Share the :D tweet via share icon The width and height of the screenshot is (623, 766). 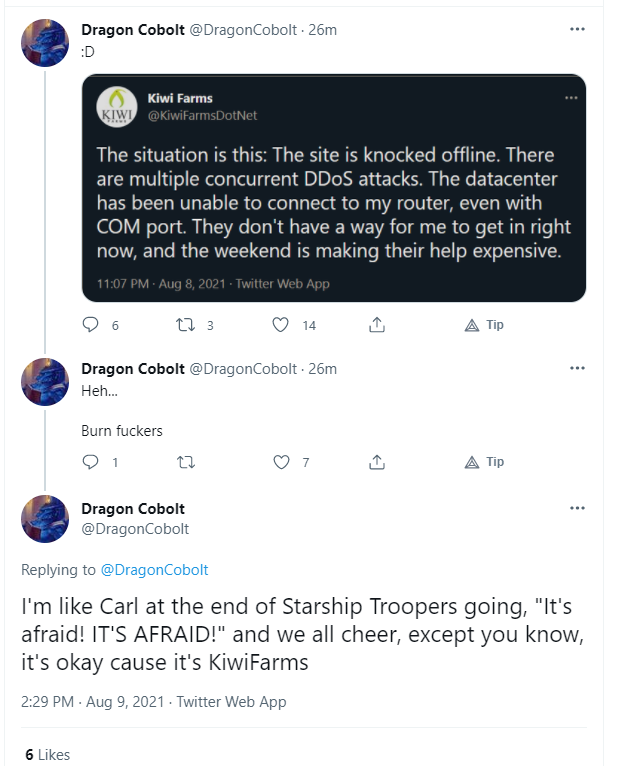(x=377, y=325)
